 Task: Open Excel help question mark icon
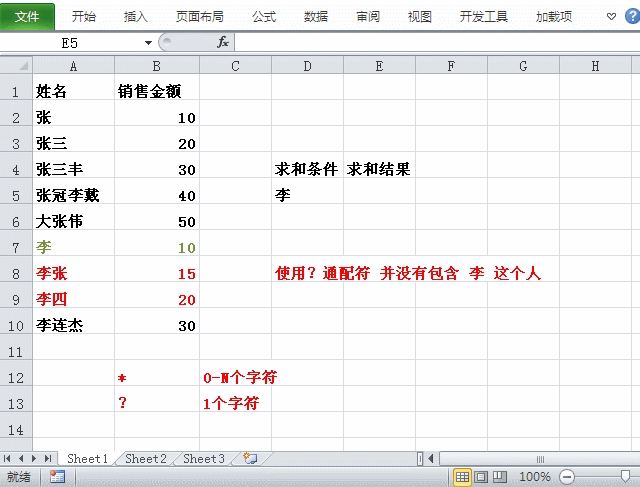click(633, 16)
